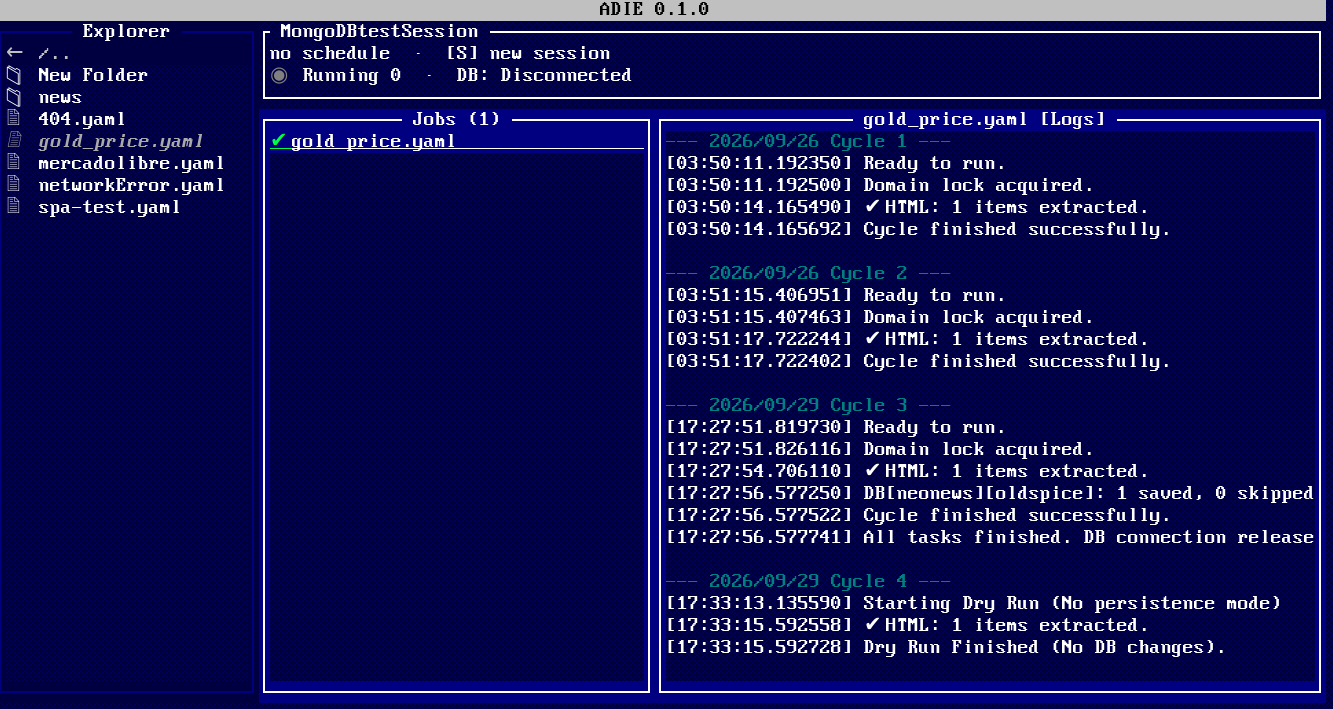Click the file icon next to mercadolibre.yaml
The height and width of the screenshot is (709, 1333).
tap(14, 163)
